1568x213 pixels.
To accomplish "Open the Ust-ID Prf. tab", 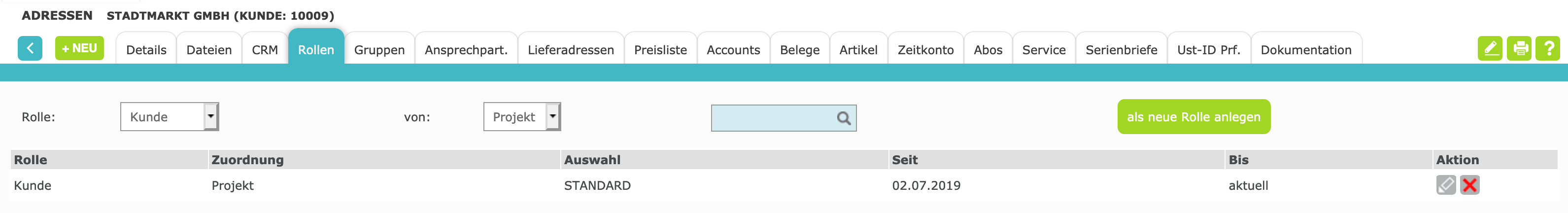I will tap(1208, 50).
